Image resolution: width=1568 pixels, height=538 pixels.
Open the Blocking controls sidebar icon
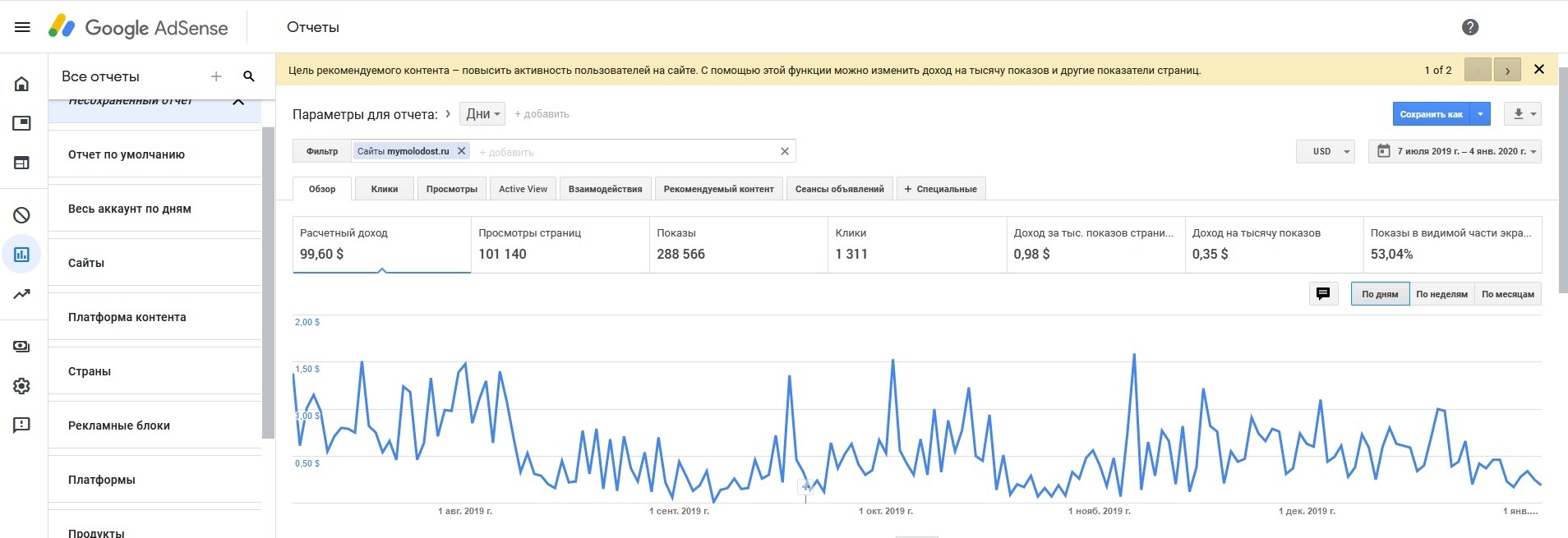point(22,215)
